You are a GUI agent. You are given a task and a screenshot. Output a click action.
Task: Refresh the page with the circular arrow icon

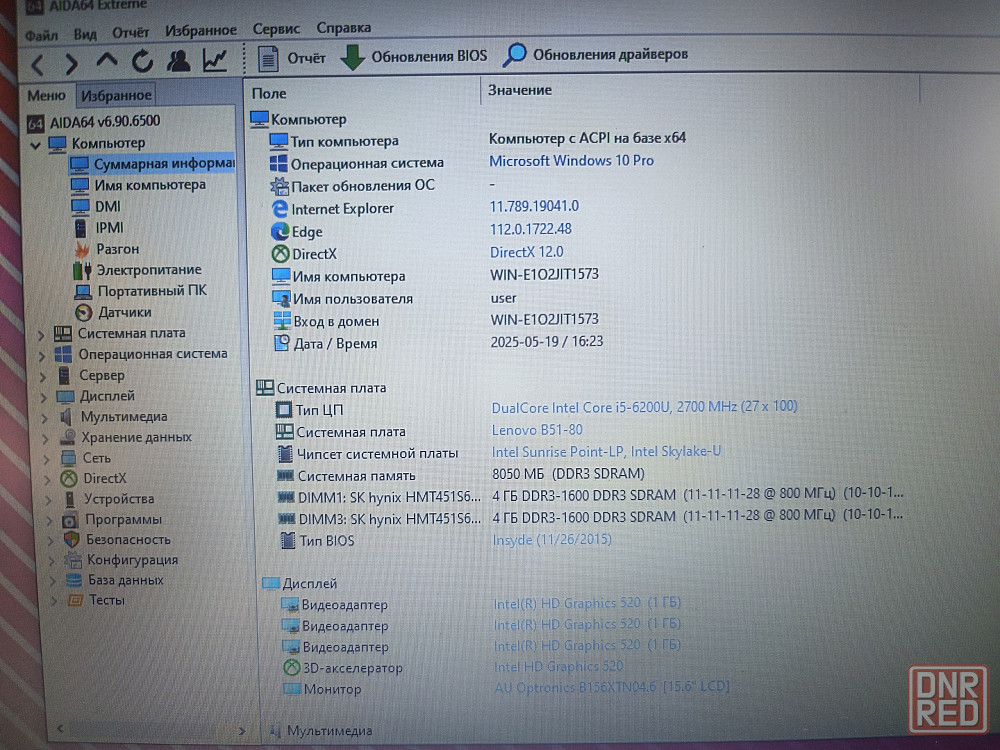142,61
